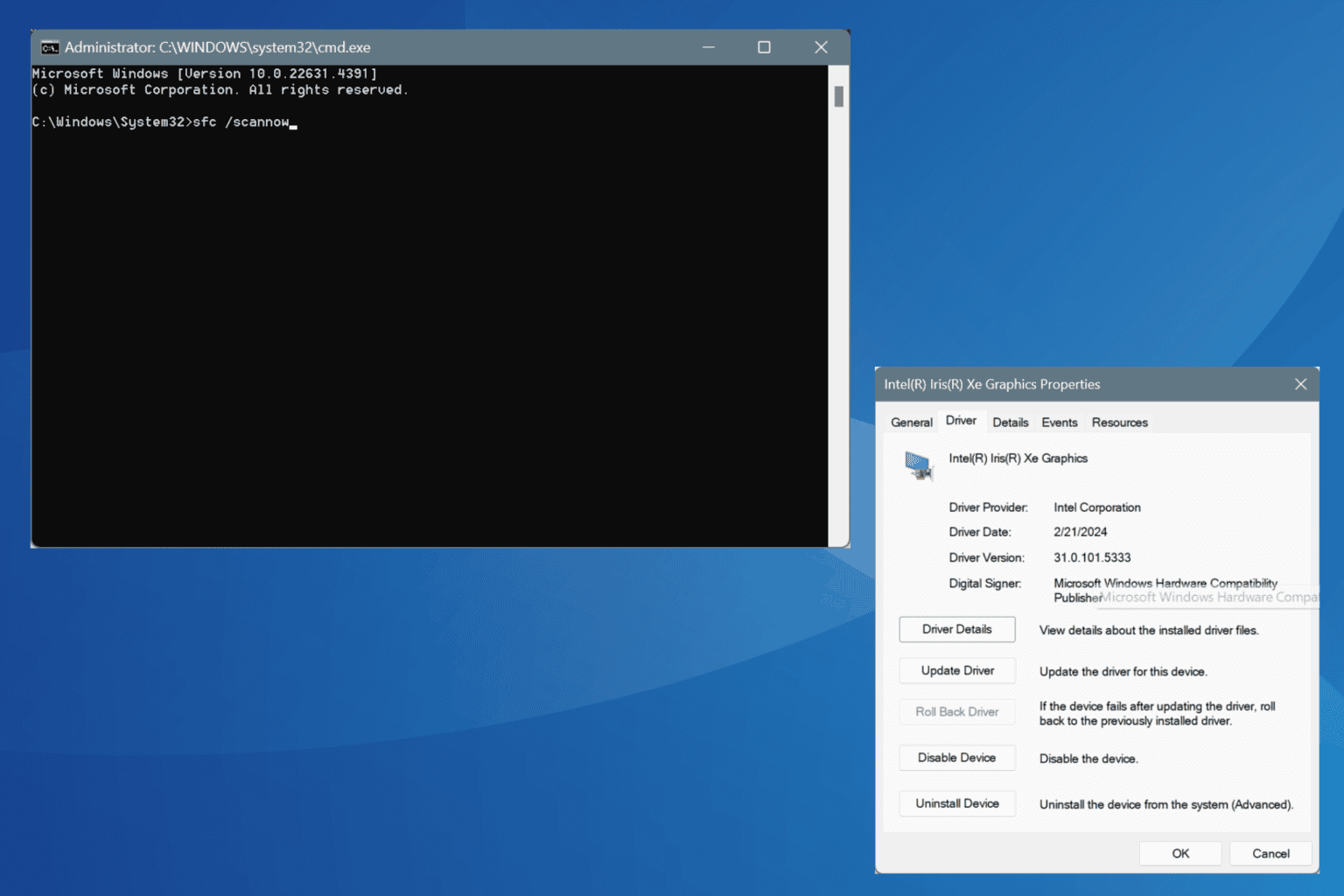Click the Properties dialog title text

992,384
